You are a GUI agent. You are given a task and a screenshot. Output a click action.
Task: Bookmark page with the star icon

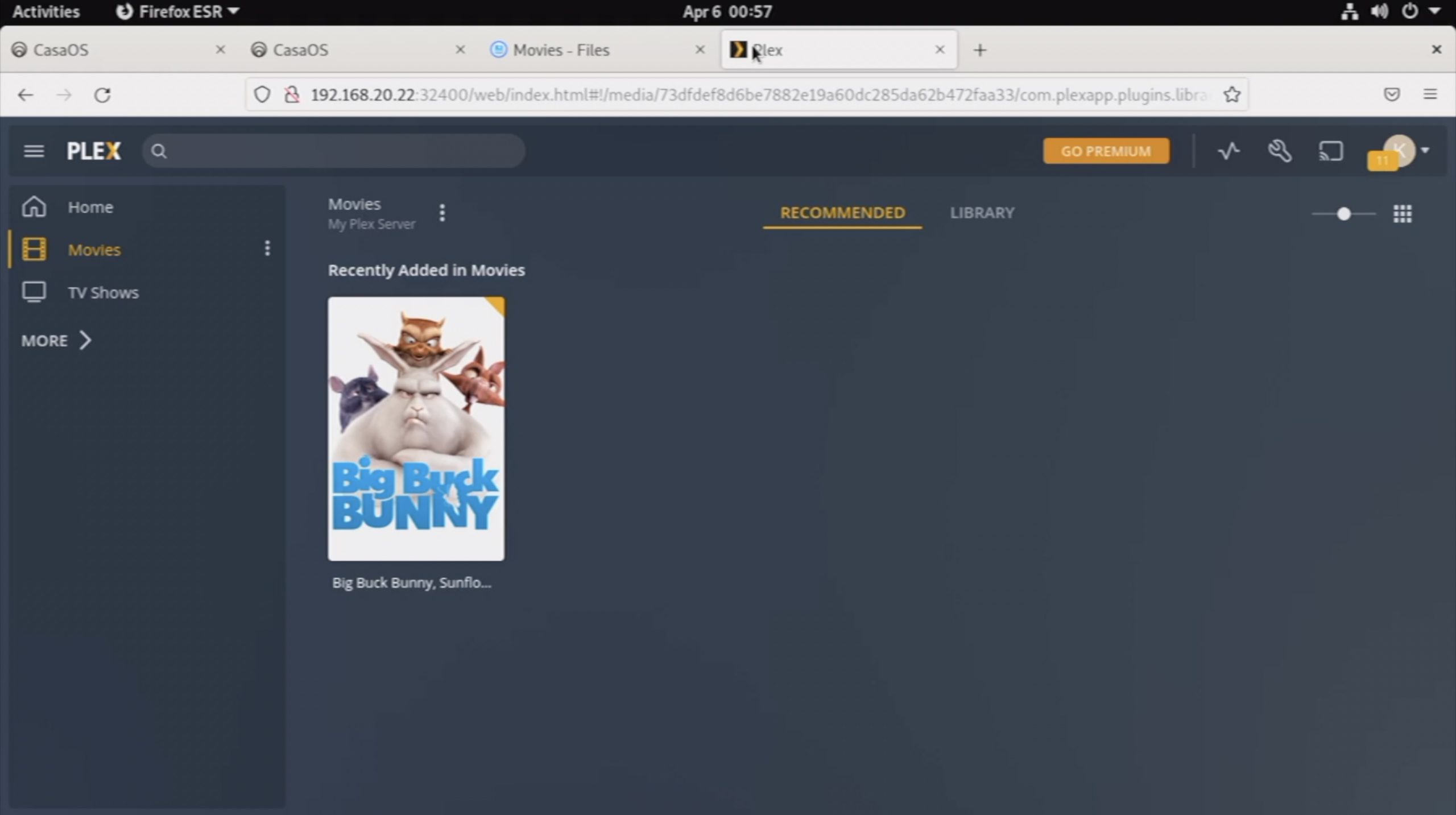[x=1232, y=94]
